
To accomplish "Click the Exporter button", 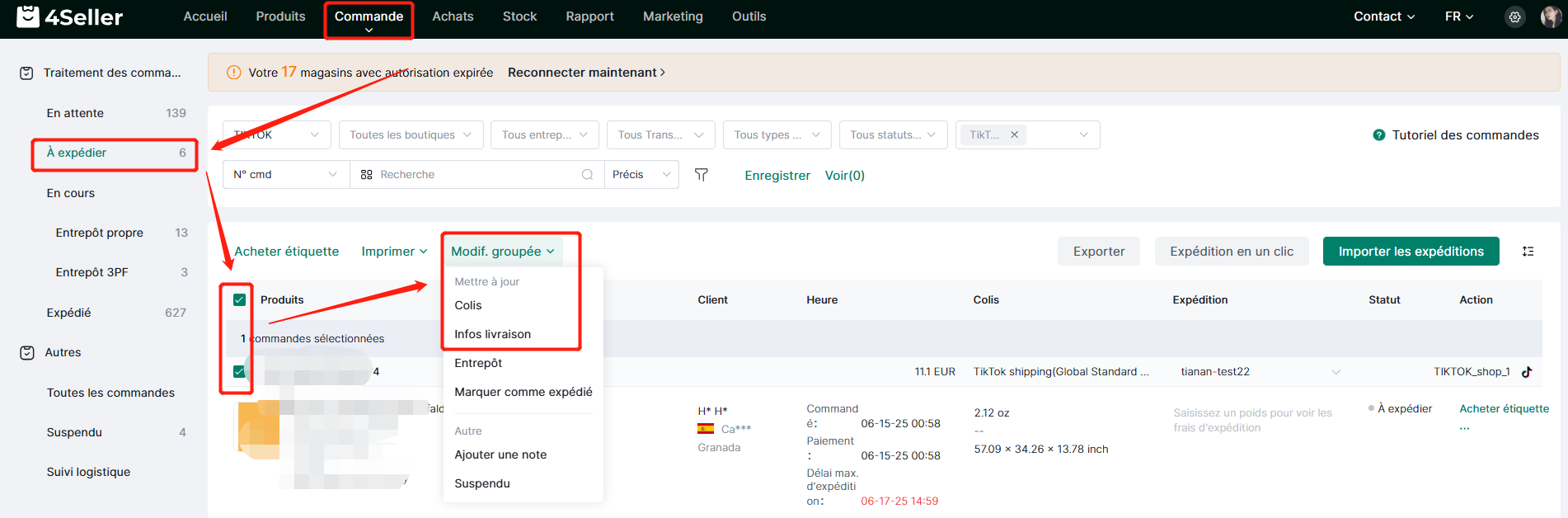I will [x=1099, y=252].
